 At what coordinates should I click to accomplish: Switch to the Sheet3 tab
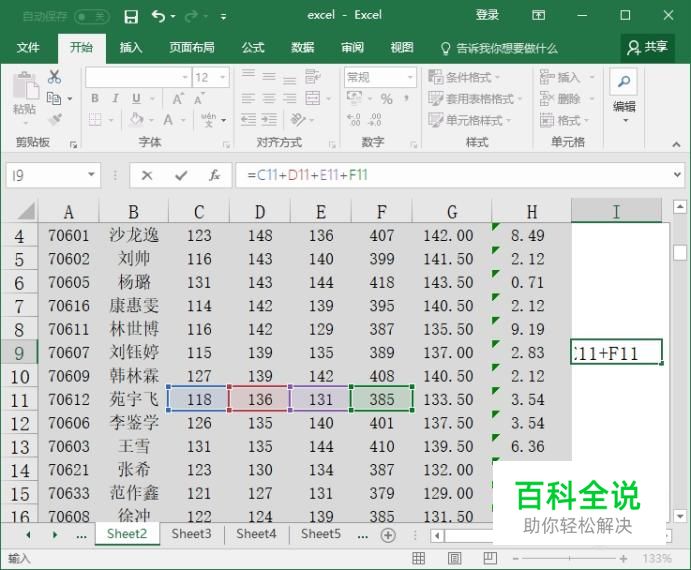(192, 534)
